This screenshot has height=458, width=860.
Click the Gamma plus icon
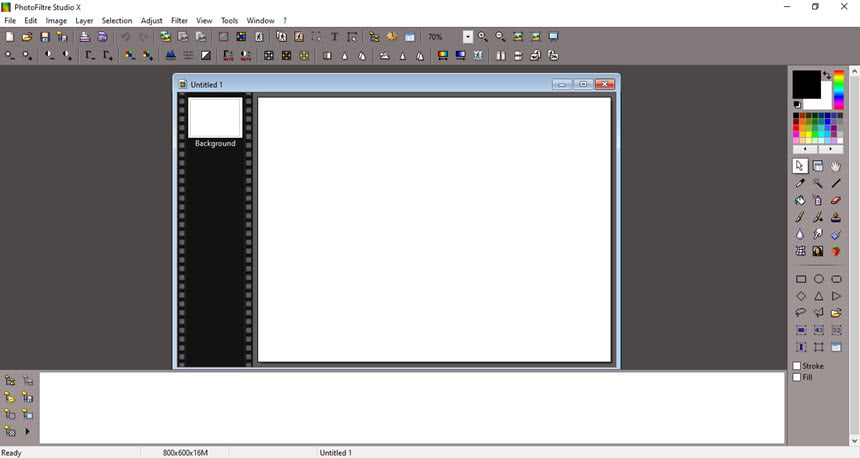click(108, 55)
